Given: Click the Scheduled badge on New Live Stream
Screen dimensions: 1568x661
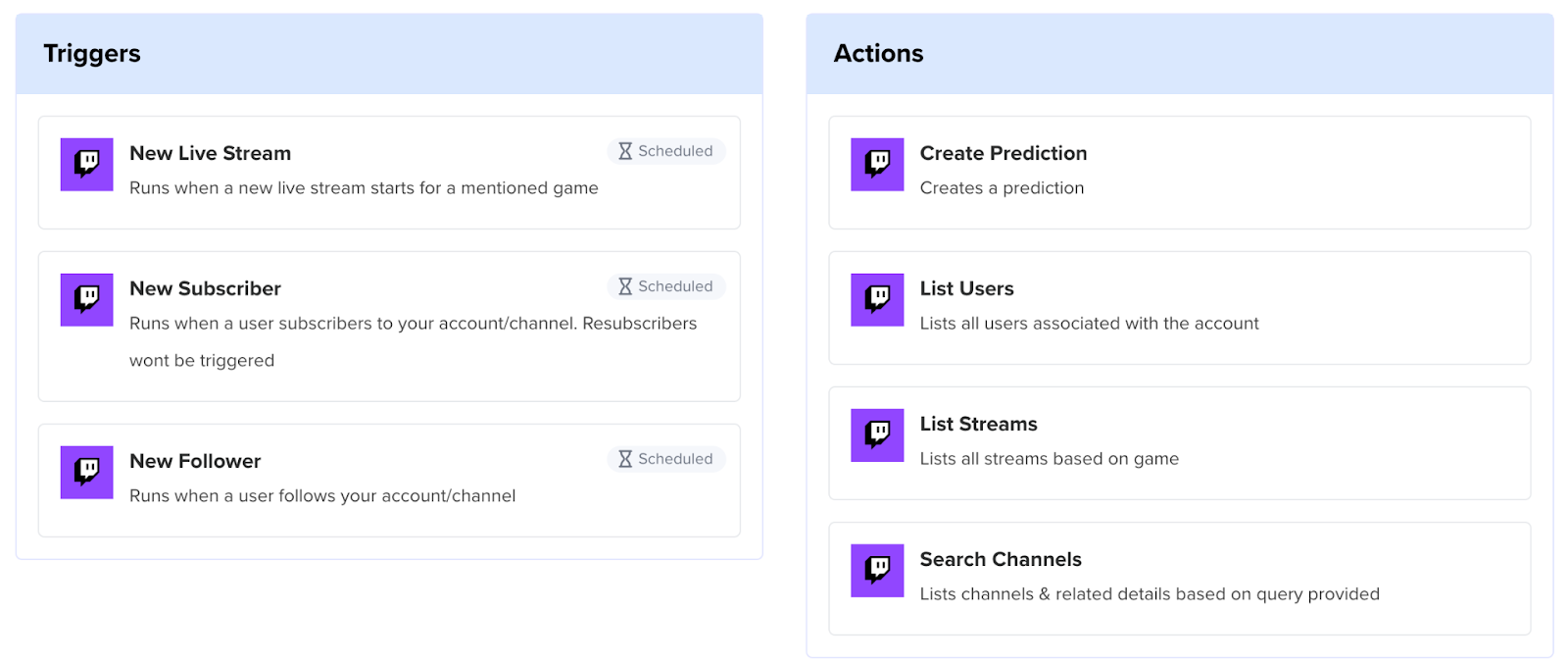Looking at the screenshot, I should (x=666, y=151).
